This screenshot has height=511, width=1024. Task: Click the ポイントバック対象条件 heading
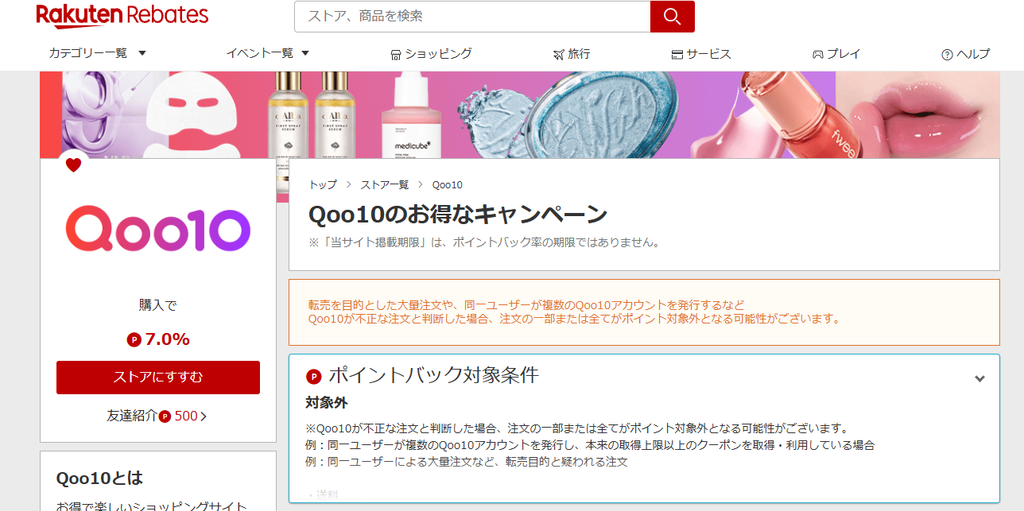434,375
